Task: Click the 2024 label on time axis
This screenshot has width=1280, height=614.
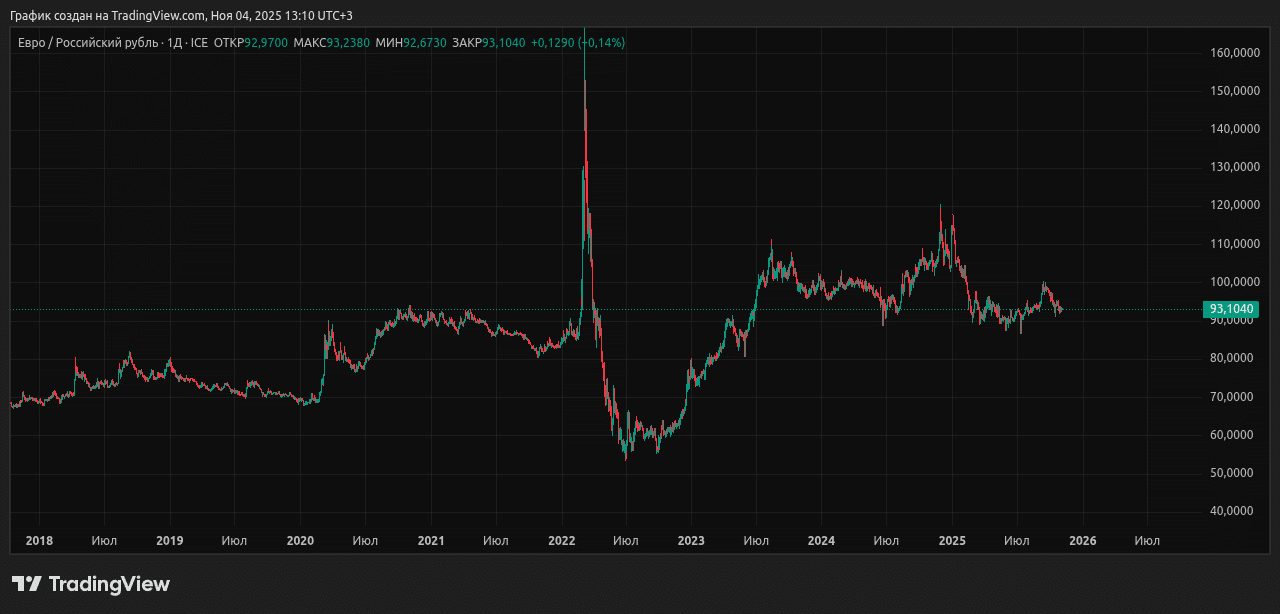Action: tap(821, 541)
